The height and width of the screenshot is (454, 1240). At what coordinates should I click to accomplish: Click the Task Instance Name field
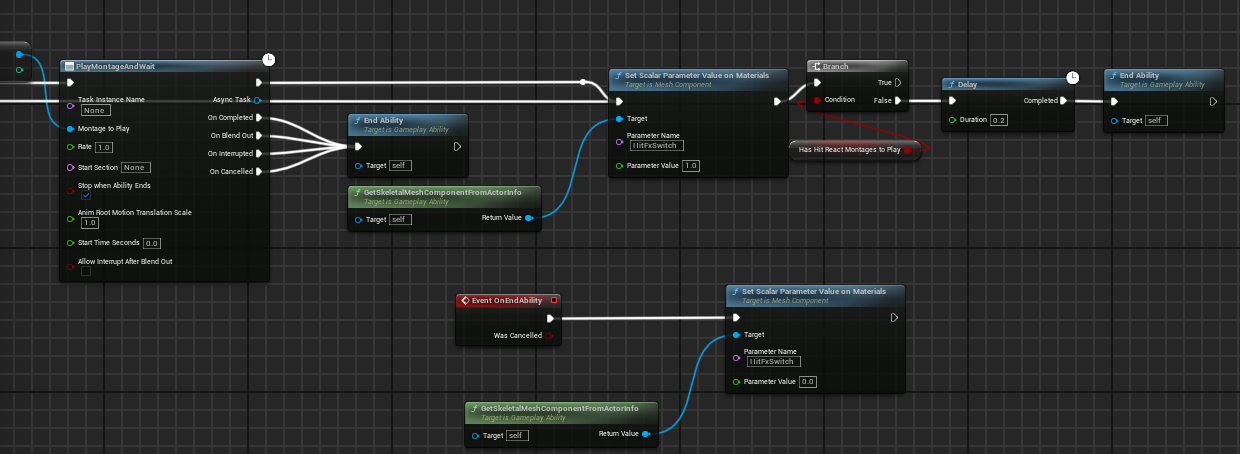[x=96, y=110]
